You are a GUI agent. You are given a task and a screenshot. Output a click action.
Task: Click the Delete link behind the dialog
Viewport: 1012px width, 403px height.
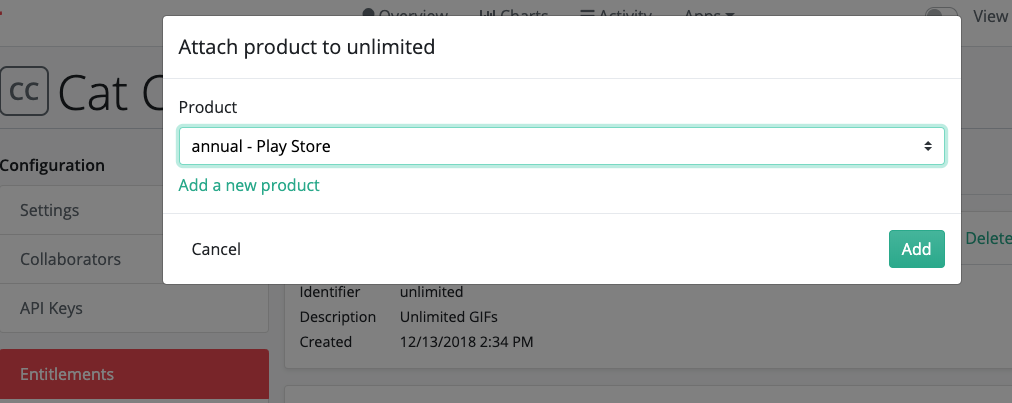point(988,238)
